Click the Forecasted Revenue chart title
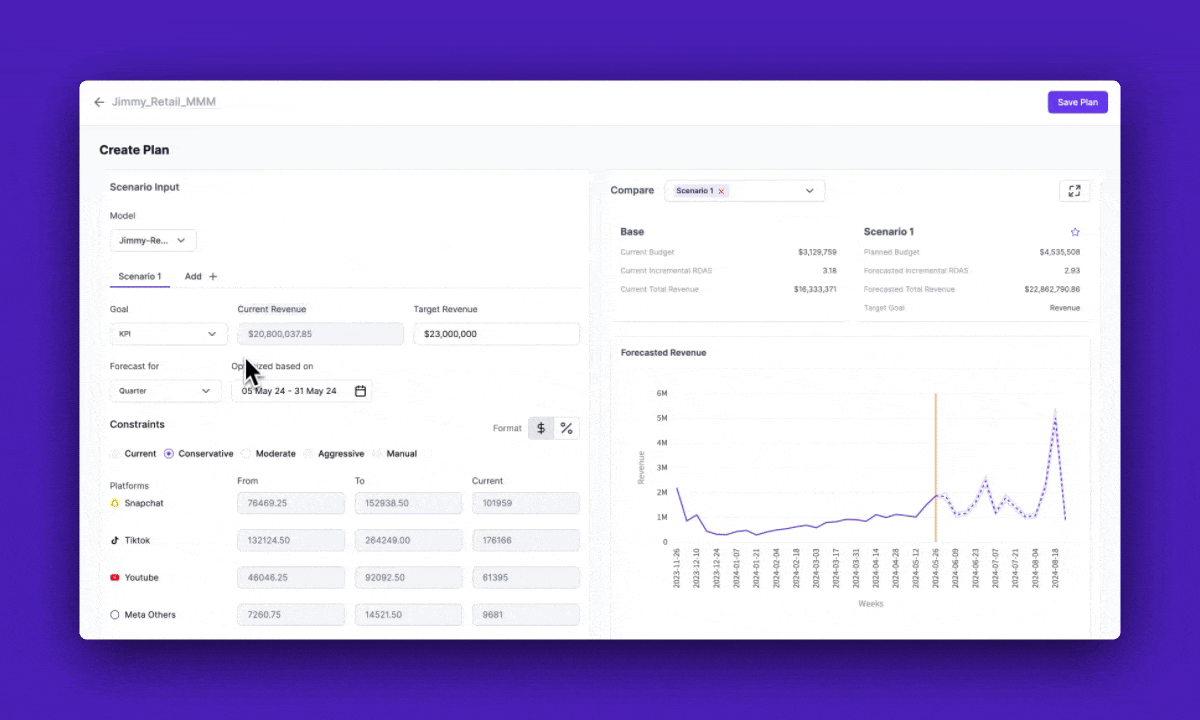The height and width of the screenshot is (720, 1200). pos(663,353)
